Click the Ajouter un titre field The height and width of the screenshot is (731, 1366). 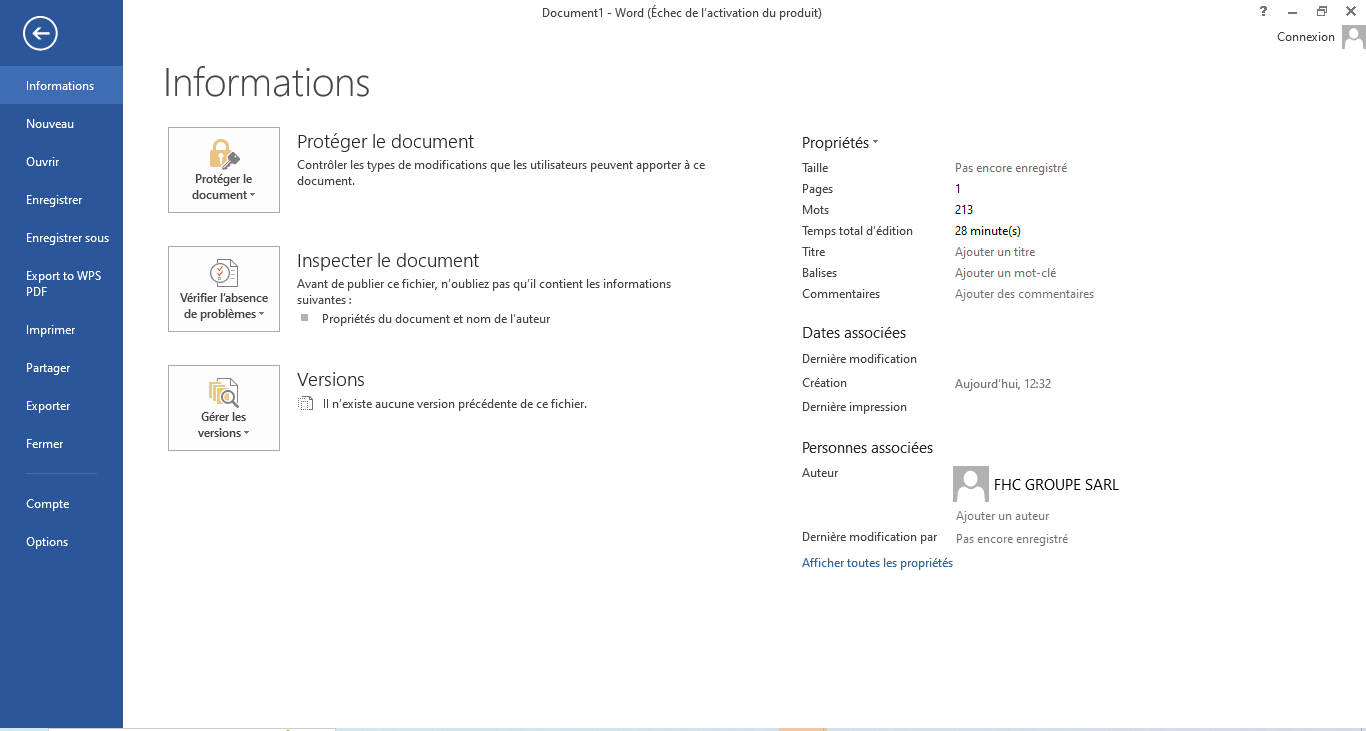[995, 252]
